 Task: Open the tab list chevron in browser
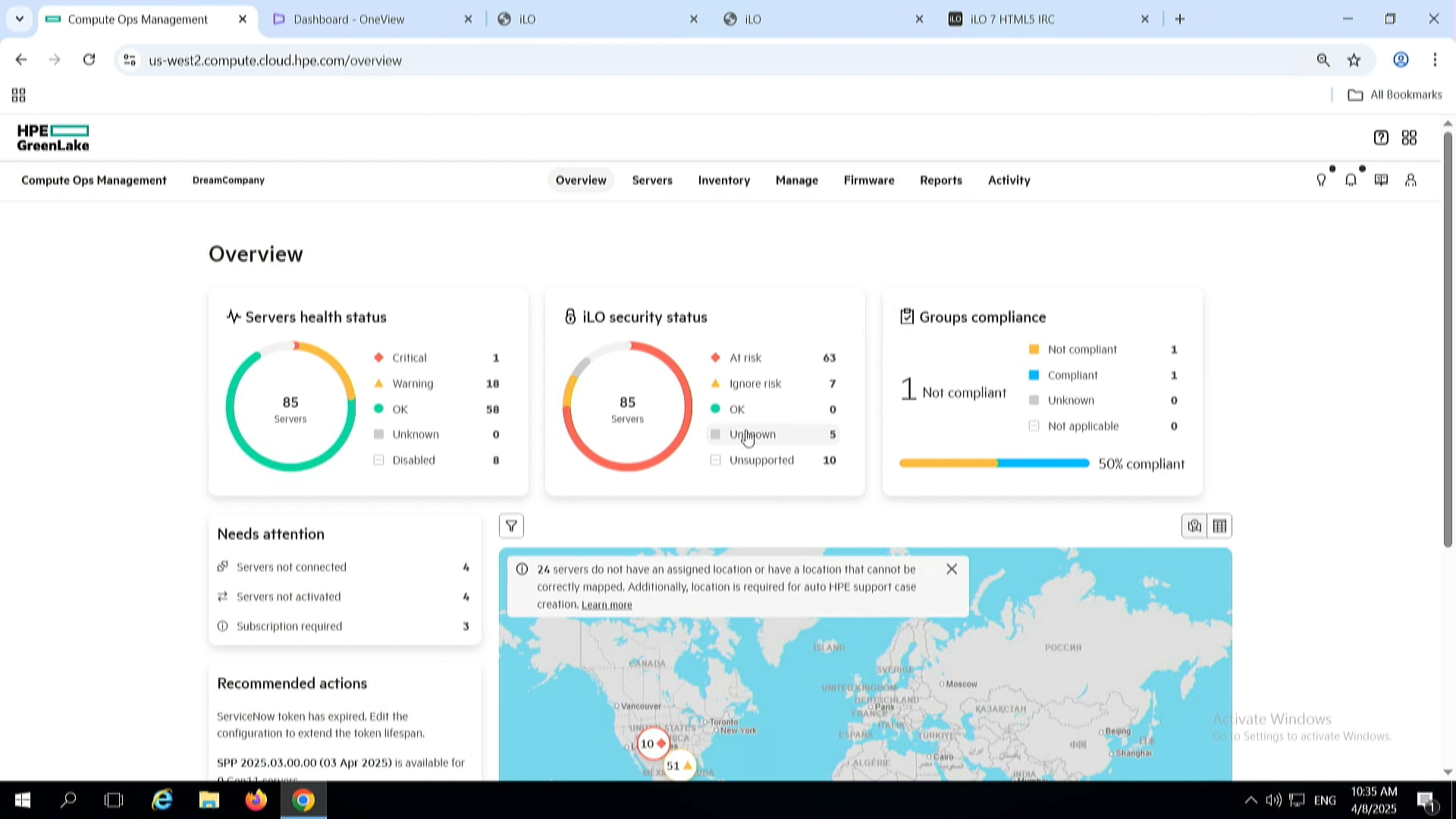tap(19, 19)
